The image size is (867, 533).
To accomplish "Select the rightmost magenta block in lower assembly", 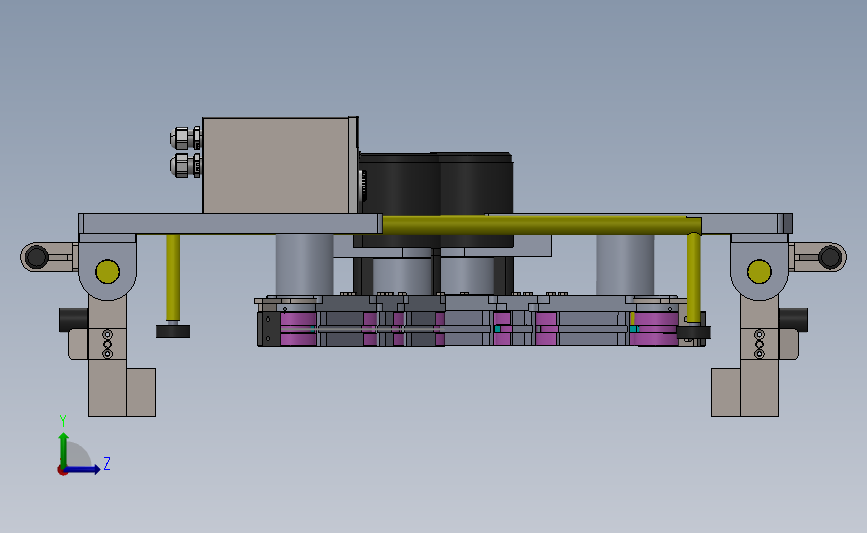I will [655, 328].
